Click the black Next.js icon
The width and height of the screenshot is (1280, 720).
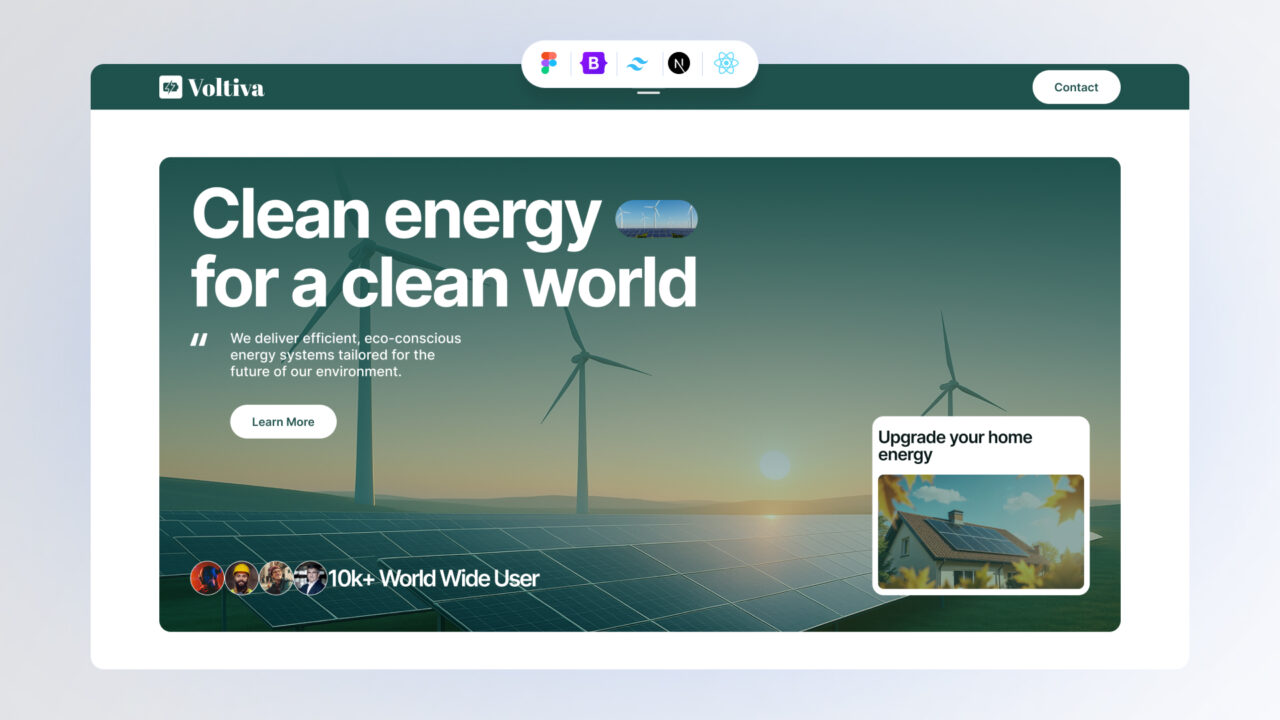click(x=679, y=63)
